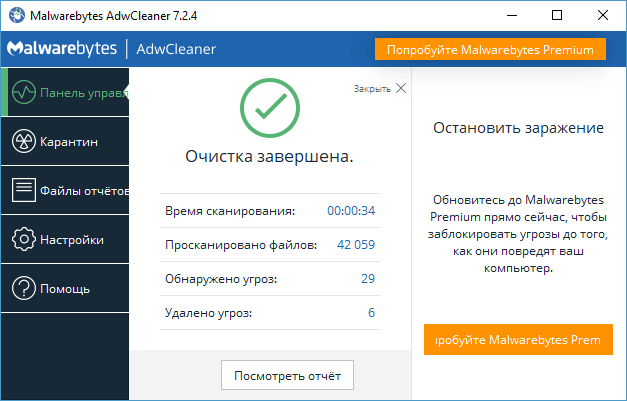
Task: Click scanned files value 42 059
Action: (x=356, y=245)
